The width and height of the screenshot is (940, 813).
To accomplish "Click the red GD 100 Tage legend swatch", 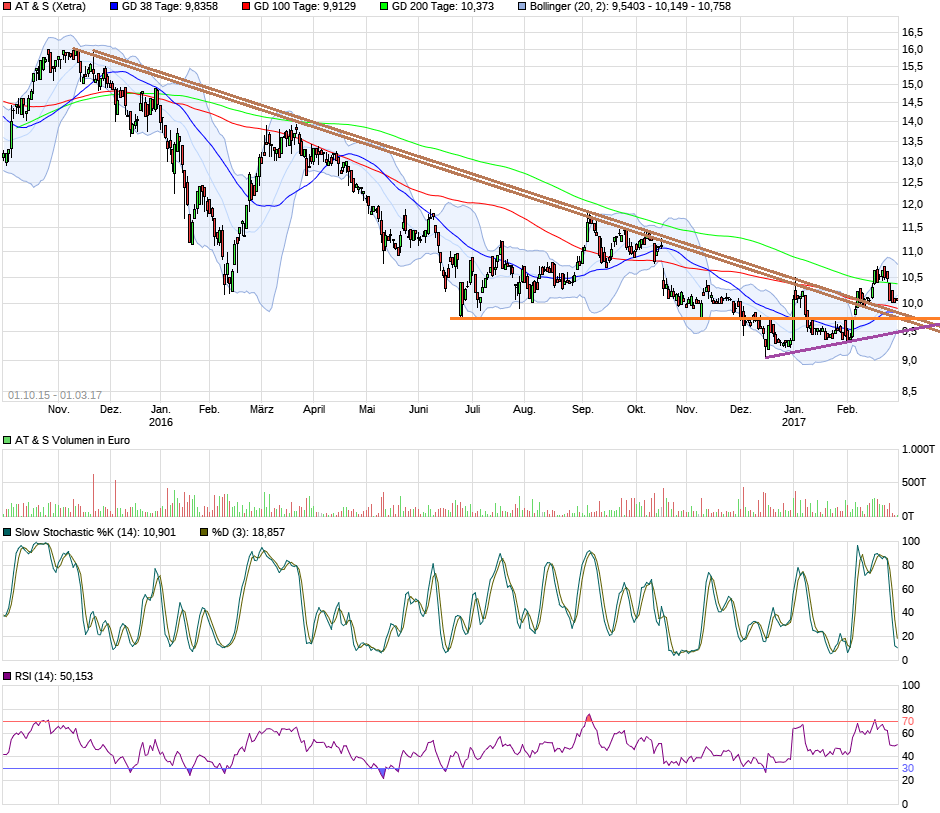I will coord(246,7).
